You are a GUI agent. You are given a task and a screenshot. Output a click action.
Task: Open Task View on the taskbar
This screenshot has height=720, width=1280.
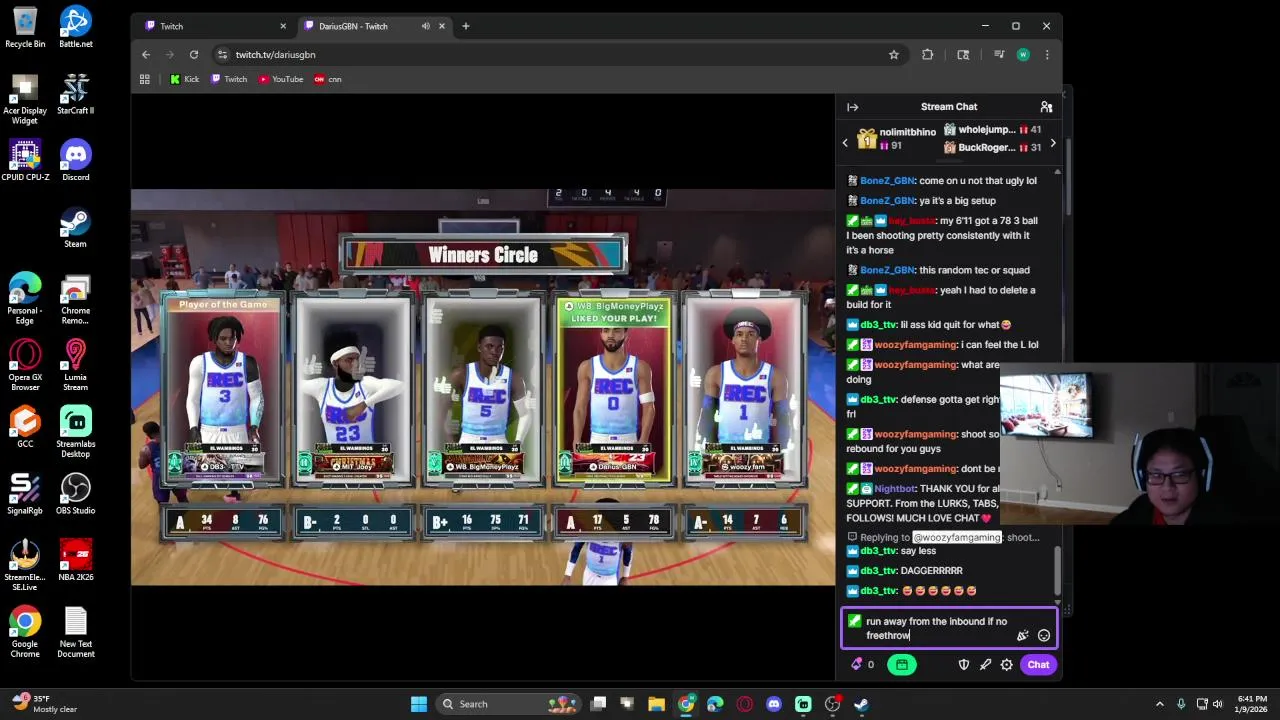click(x=598, y=704)
